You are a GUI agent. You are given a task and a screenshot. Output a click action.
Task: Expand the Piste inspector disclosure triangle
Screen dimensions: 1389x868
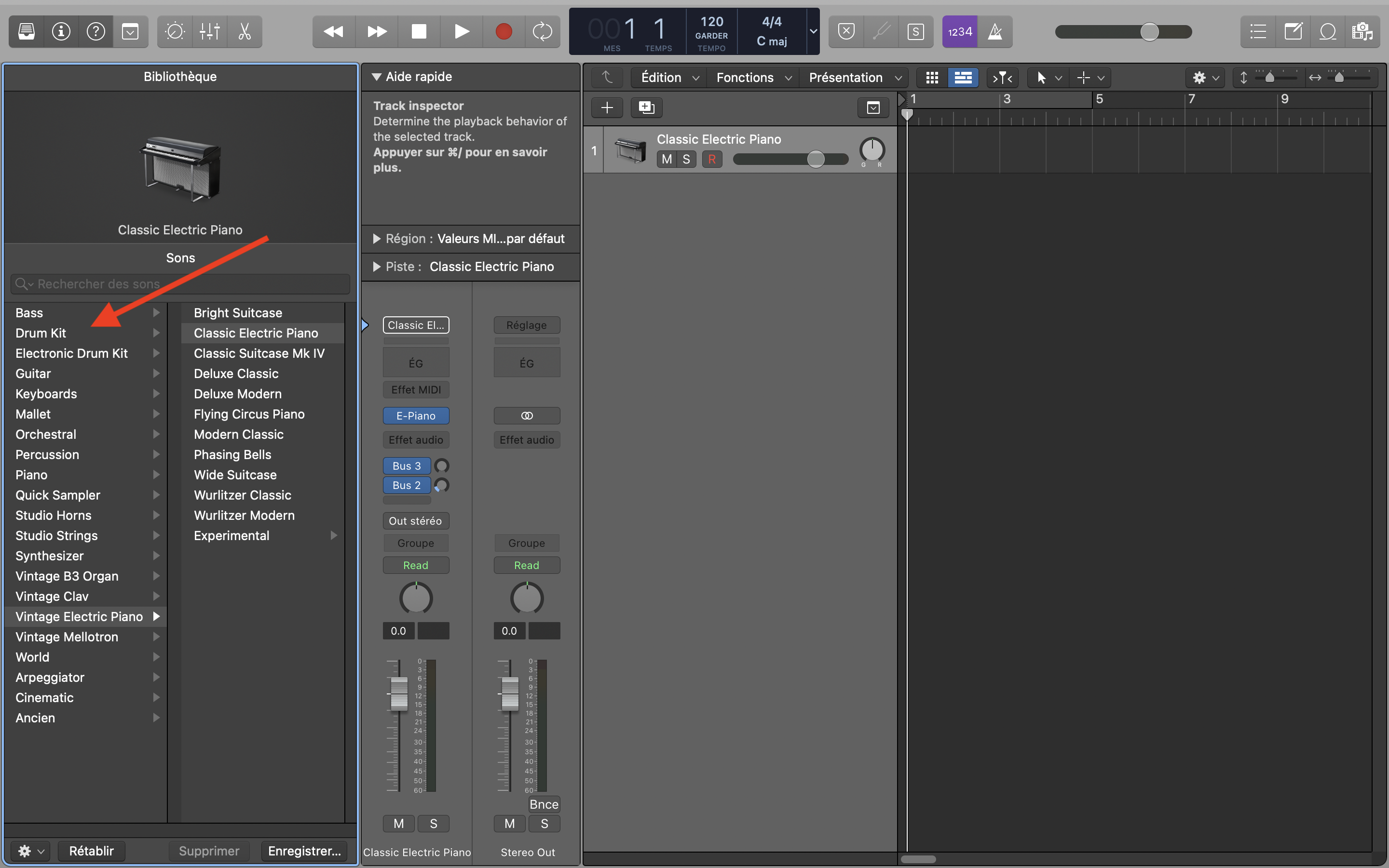[377, 267]
